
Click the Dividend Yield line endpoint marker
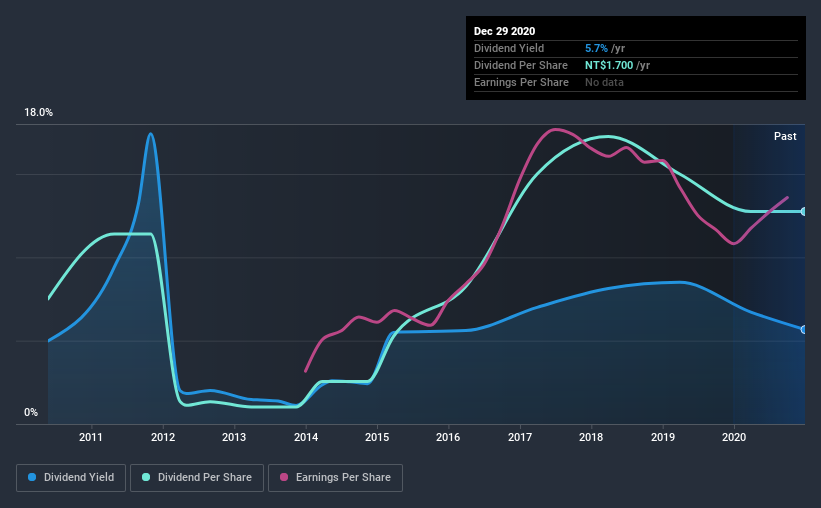pyautogui.click(x=804, y=329)
